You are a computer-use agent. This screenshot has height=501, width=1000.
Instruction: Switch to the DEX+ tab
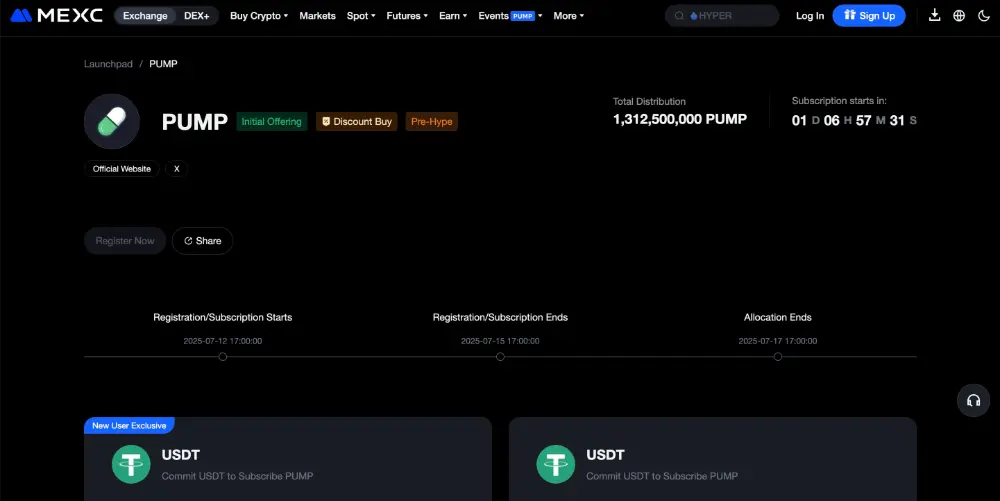(x=196, y=16)
